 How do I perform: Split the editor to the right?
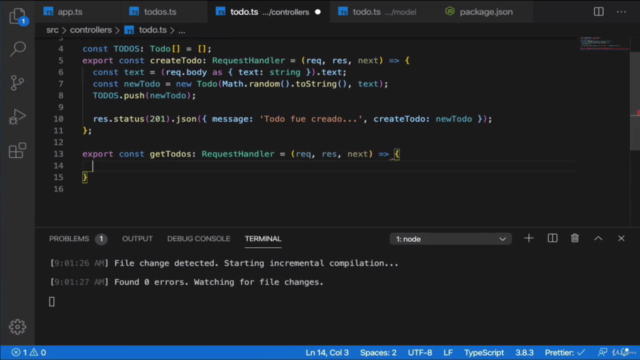pos(598,12)
